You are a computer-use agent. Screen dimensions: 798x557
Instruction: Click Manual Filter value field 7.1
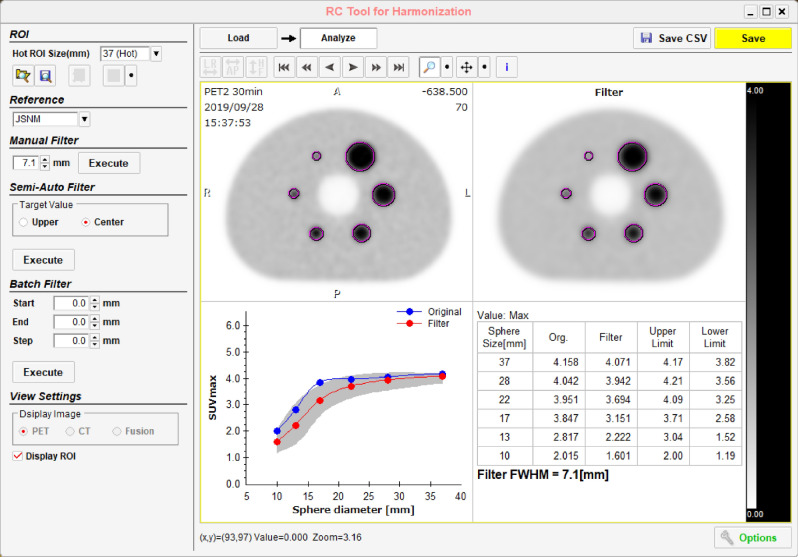tap(26, 163)
